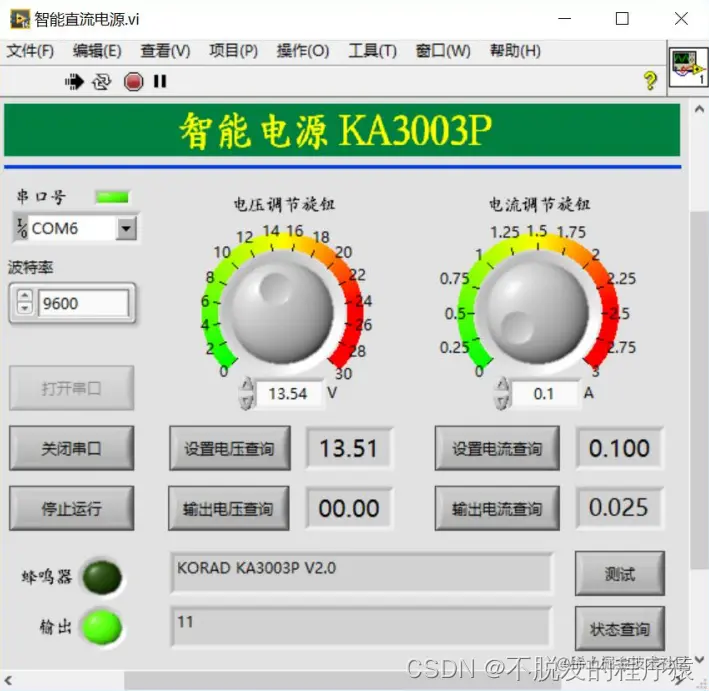Click the 状态查询 button

pos(619,629)
